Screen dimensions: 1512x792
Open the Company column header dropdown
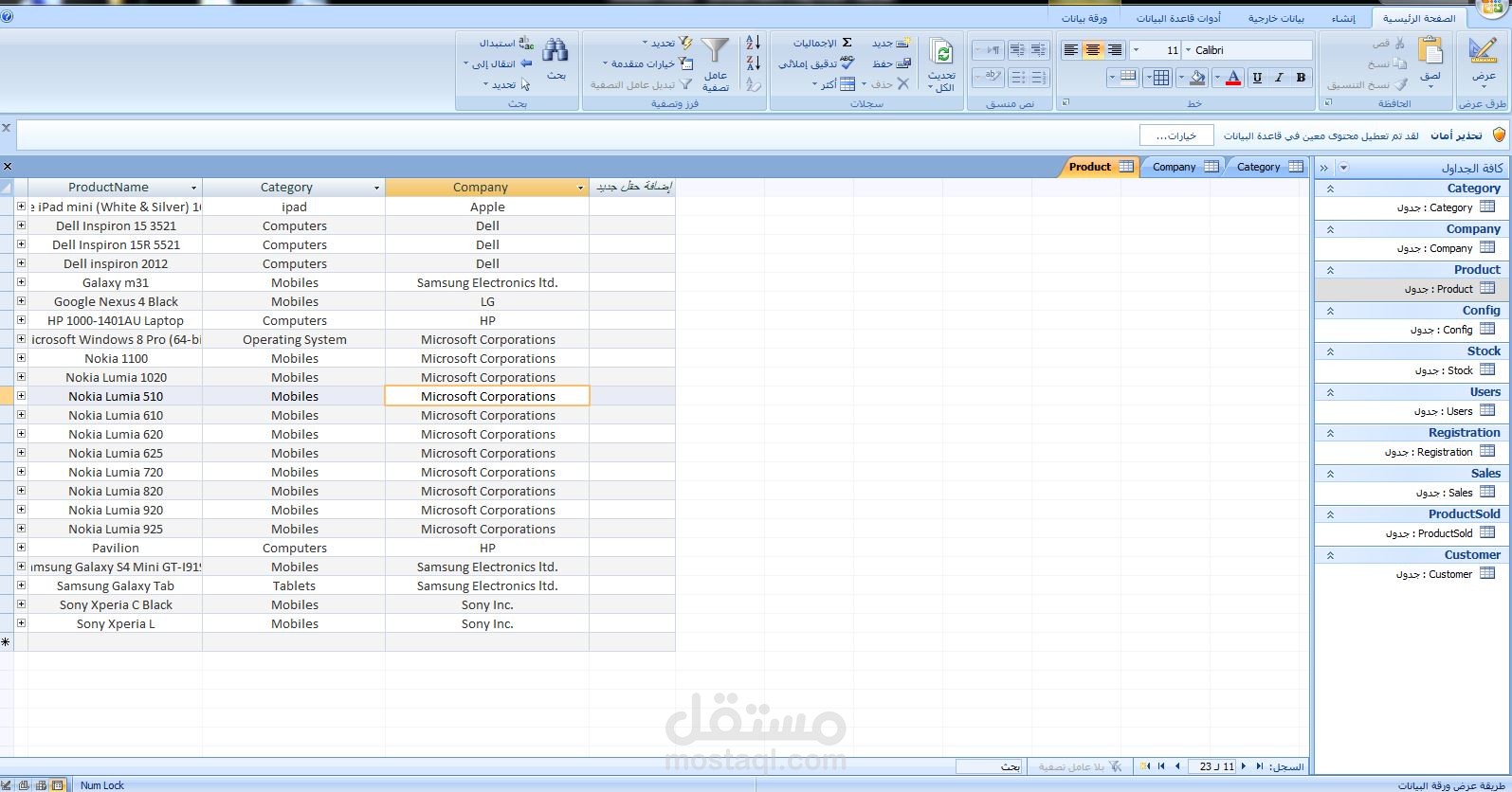pos(580,188)
